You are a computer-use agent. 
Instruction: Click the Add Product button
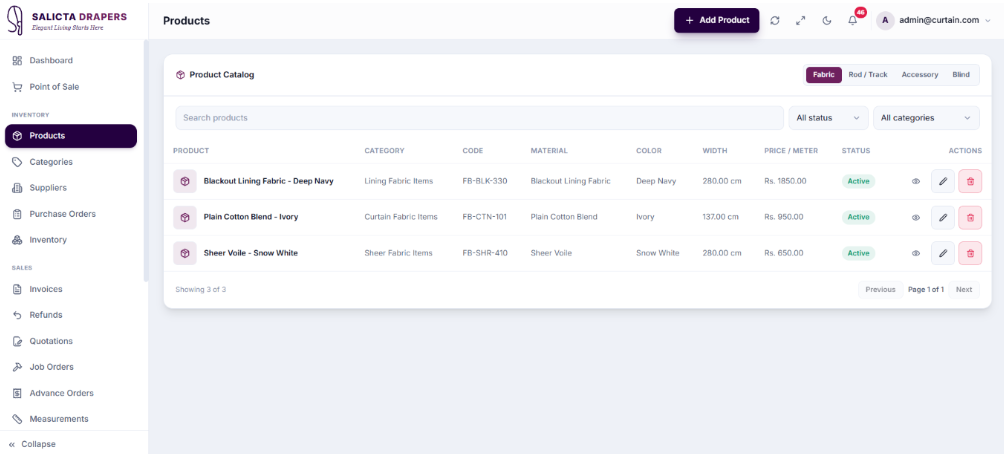click(717, 20)
